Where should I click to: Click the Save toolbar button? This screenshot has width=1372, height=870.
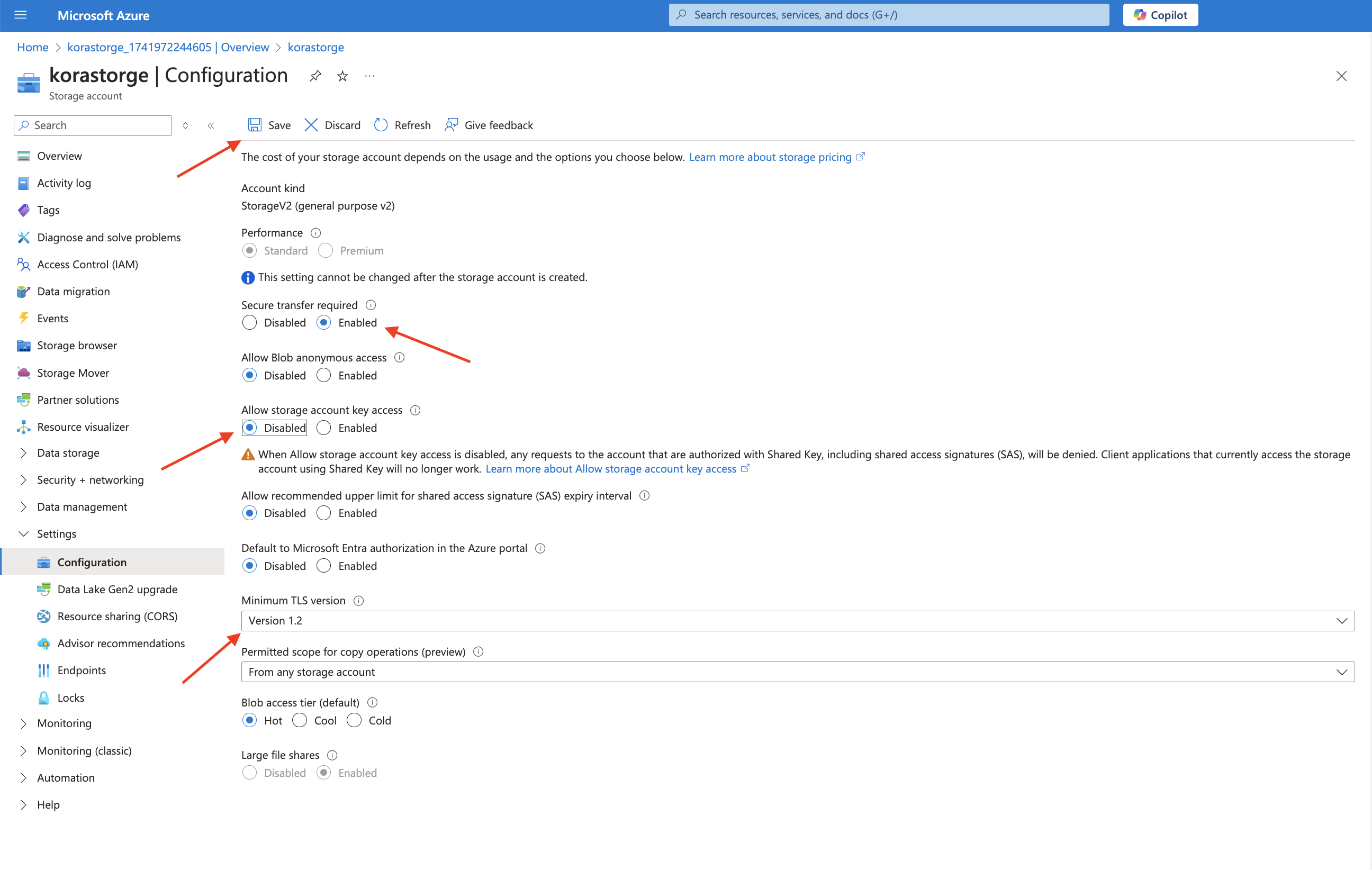pos(269,125)
